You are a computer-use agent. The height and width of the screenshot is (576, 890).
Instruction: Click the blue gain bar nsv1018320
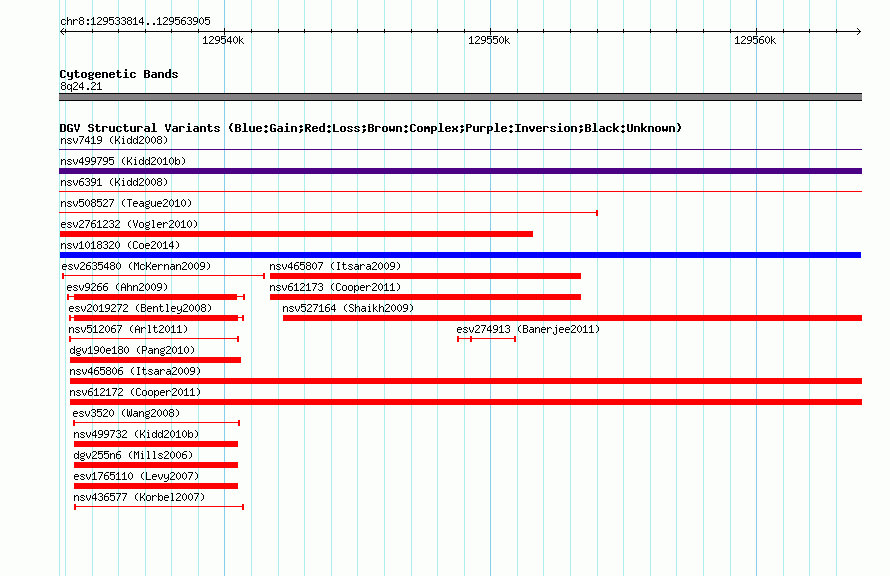460,255
